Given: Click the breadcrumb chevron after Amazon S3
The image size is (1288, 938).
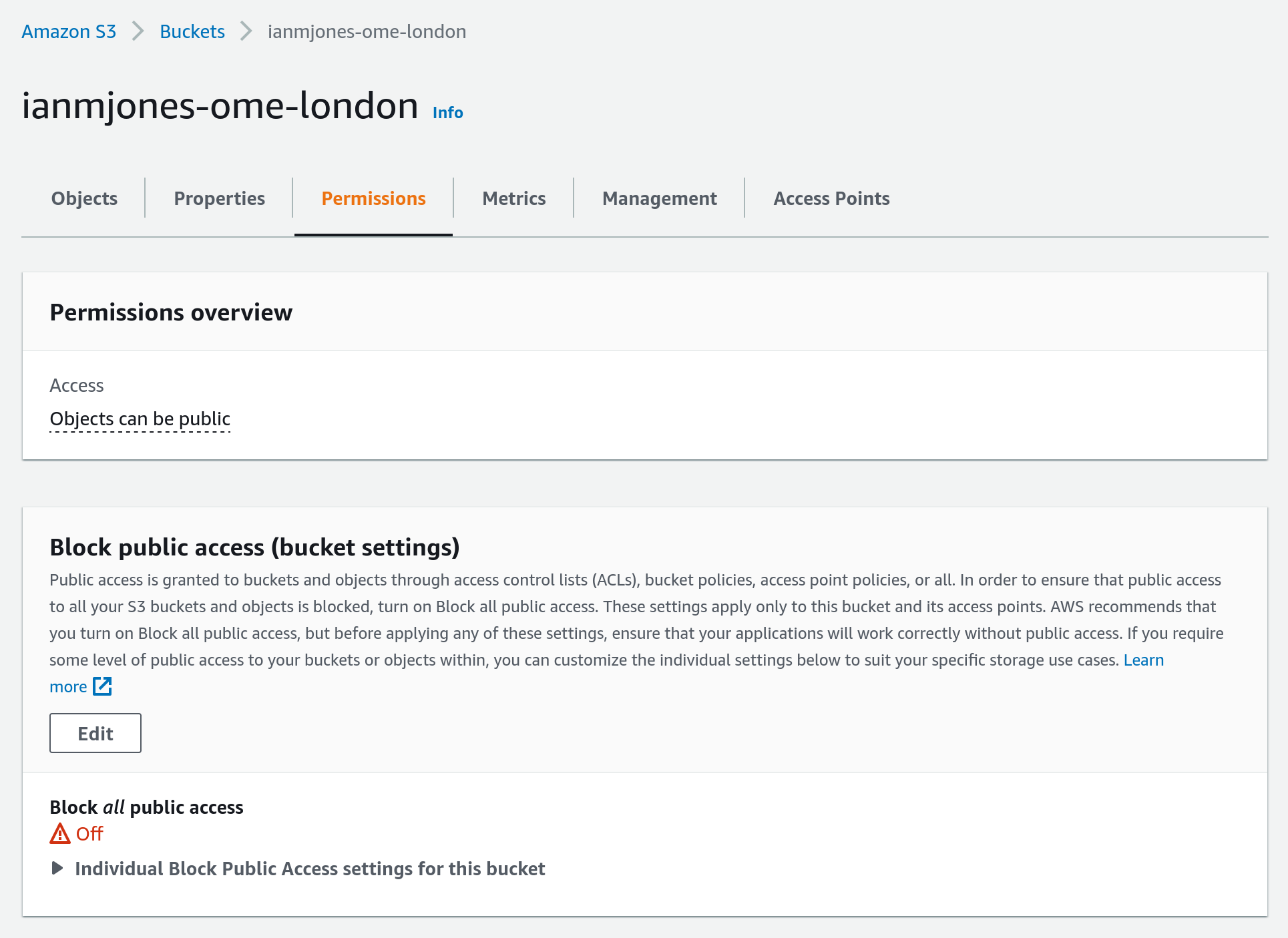Looking at the screenshot, I should tap(138, 31).
